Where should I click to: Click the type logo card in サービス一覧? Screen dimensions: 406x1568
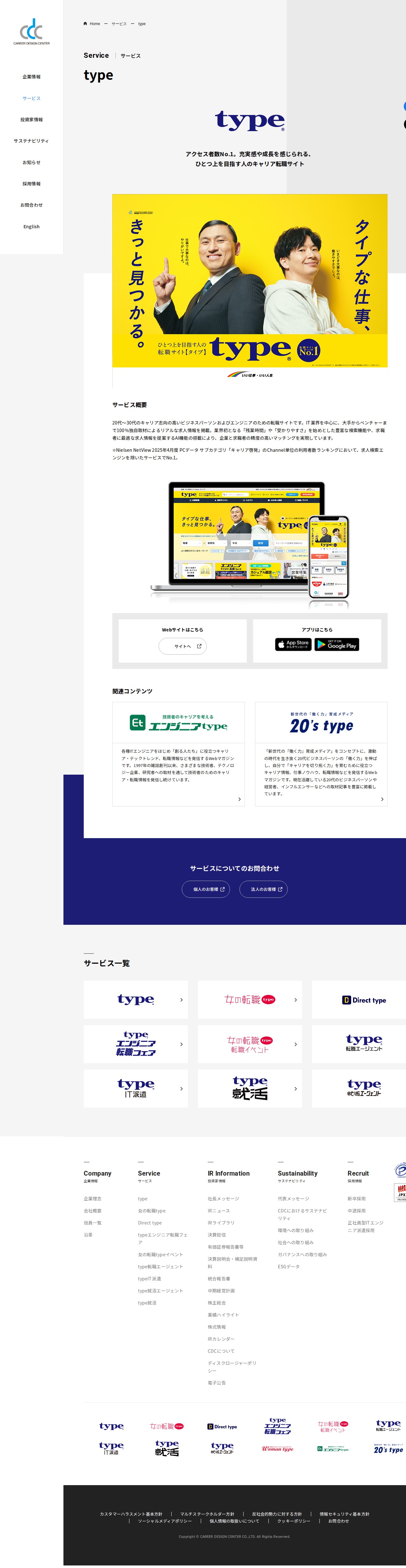[135, 999]
